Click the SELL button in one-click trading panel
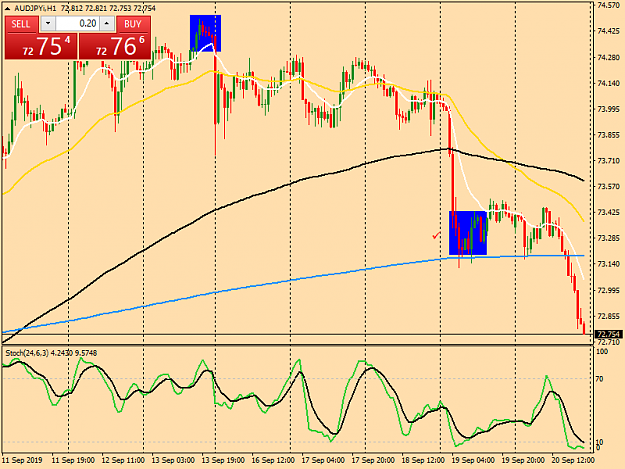The width and height of the screenshot is (625, 469). coord(21,24)
